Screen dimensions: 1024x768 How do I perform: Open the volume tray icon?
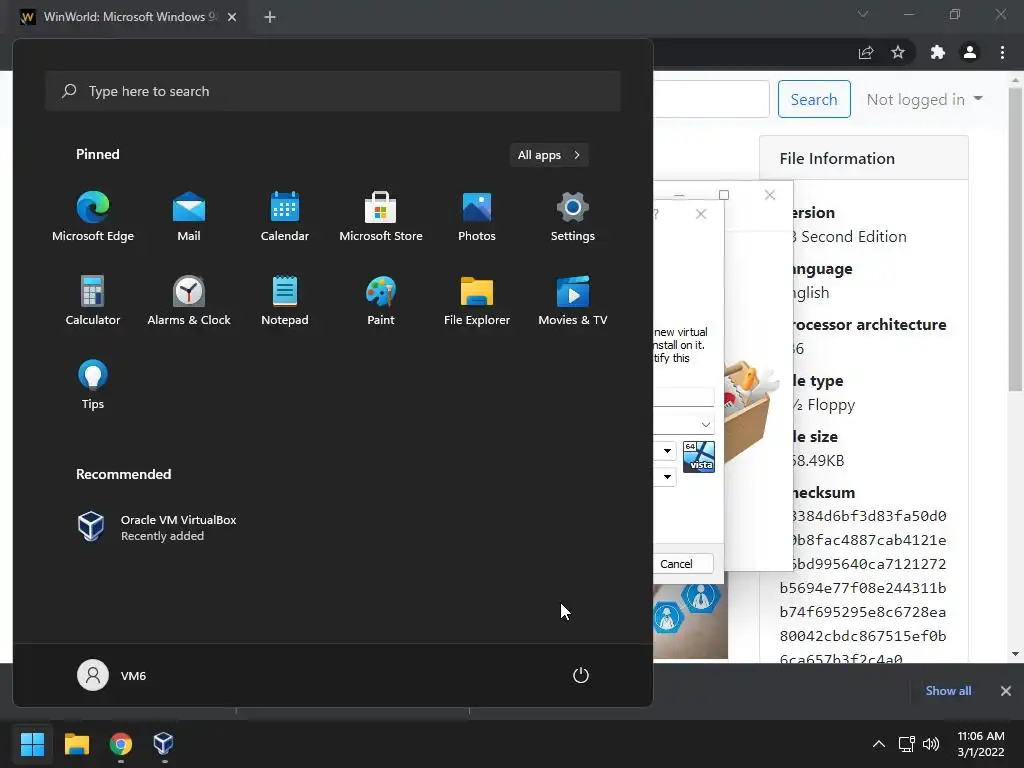pos(931,744)
